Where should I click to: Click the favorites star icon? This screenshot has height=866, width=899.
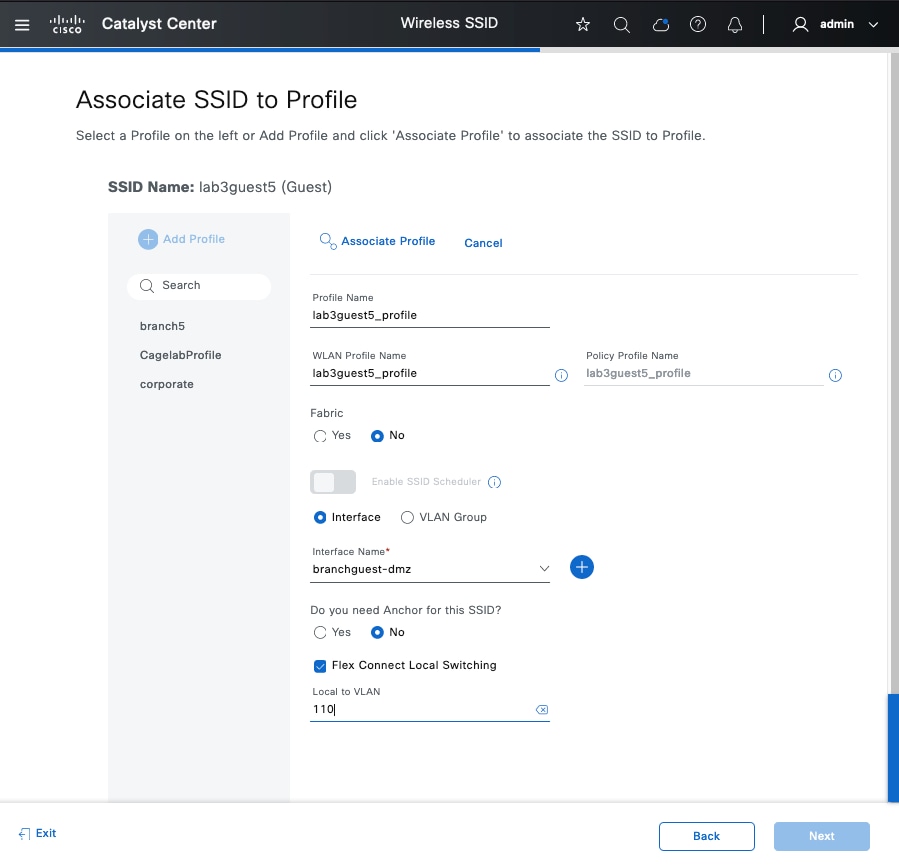(583, 25)
